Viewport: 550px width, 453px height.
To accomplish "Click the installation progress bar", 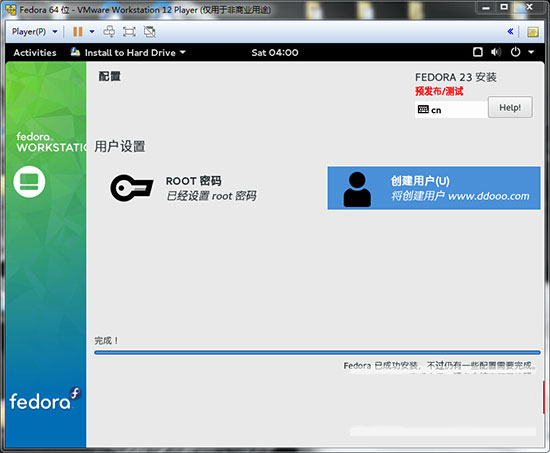I will pos(317,352).
